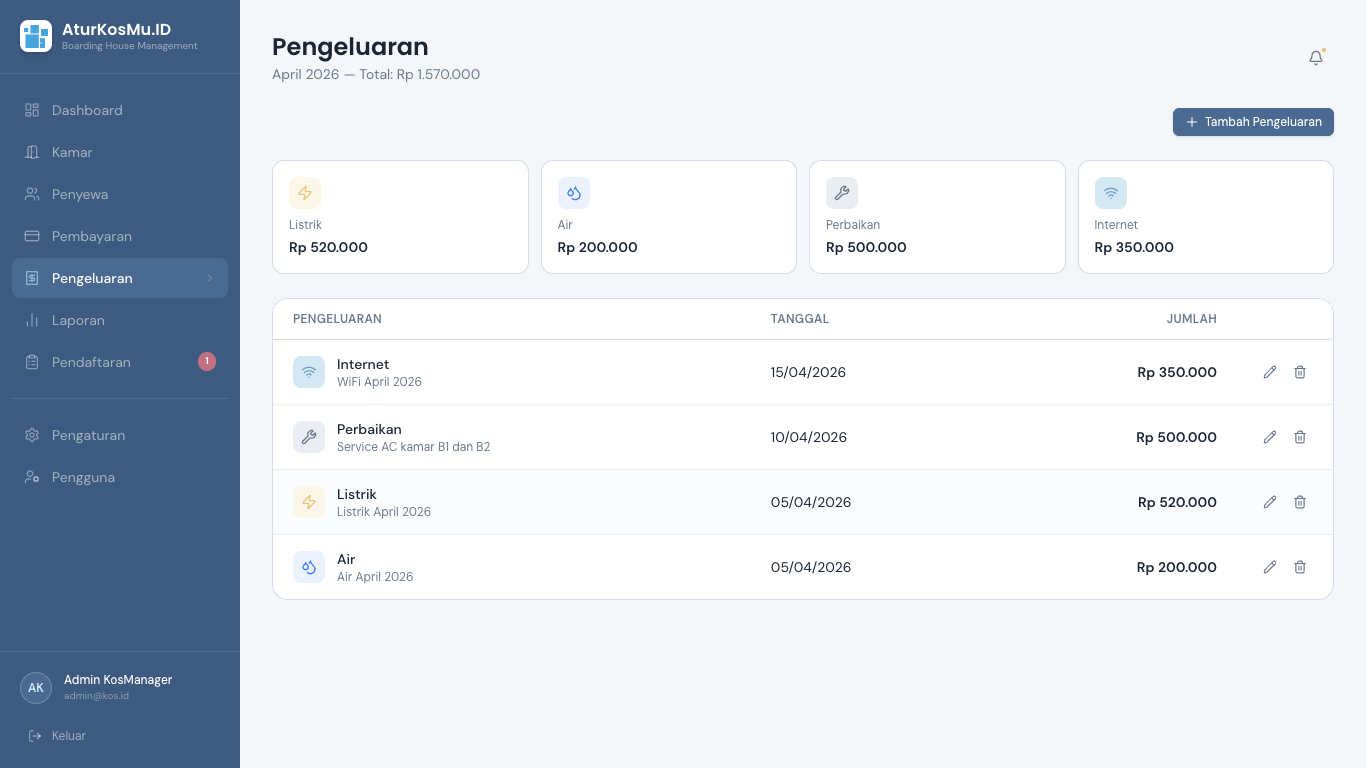Click the AK user avatar
Screen dimensions: 1366x768
[x=36, y=688]
